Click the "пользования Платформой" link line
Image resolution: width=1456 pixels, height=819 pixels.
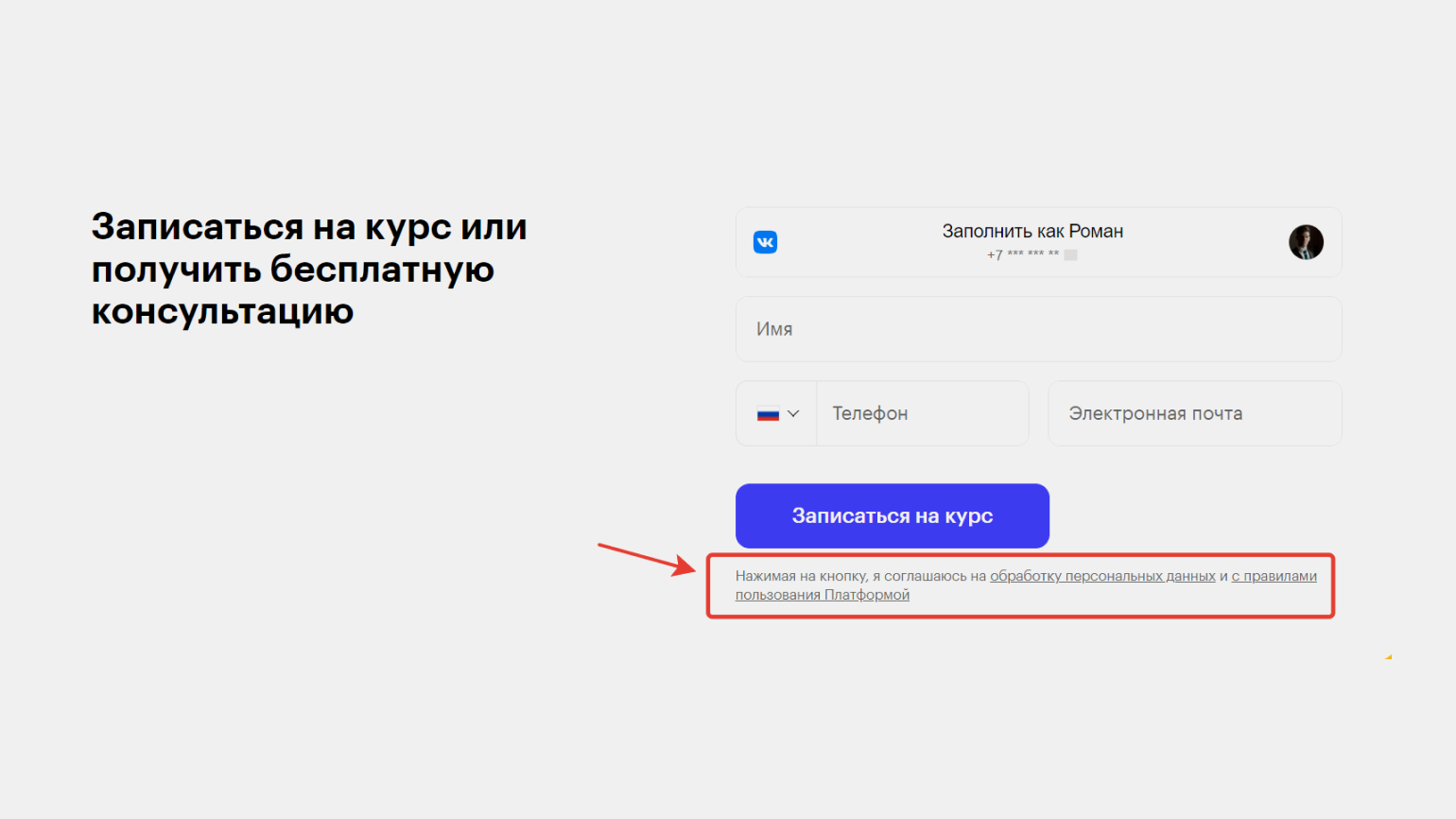(x=822, y=595)
